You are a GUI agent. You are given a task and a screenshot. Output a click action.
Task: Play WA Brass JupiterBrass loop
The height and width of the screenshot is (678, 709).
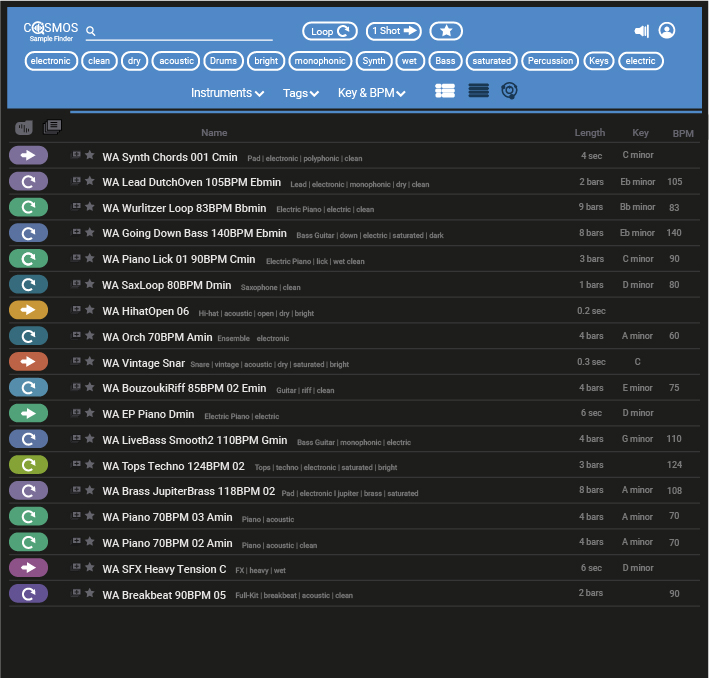pos(28,490)
